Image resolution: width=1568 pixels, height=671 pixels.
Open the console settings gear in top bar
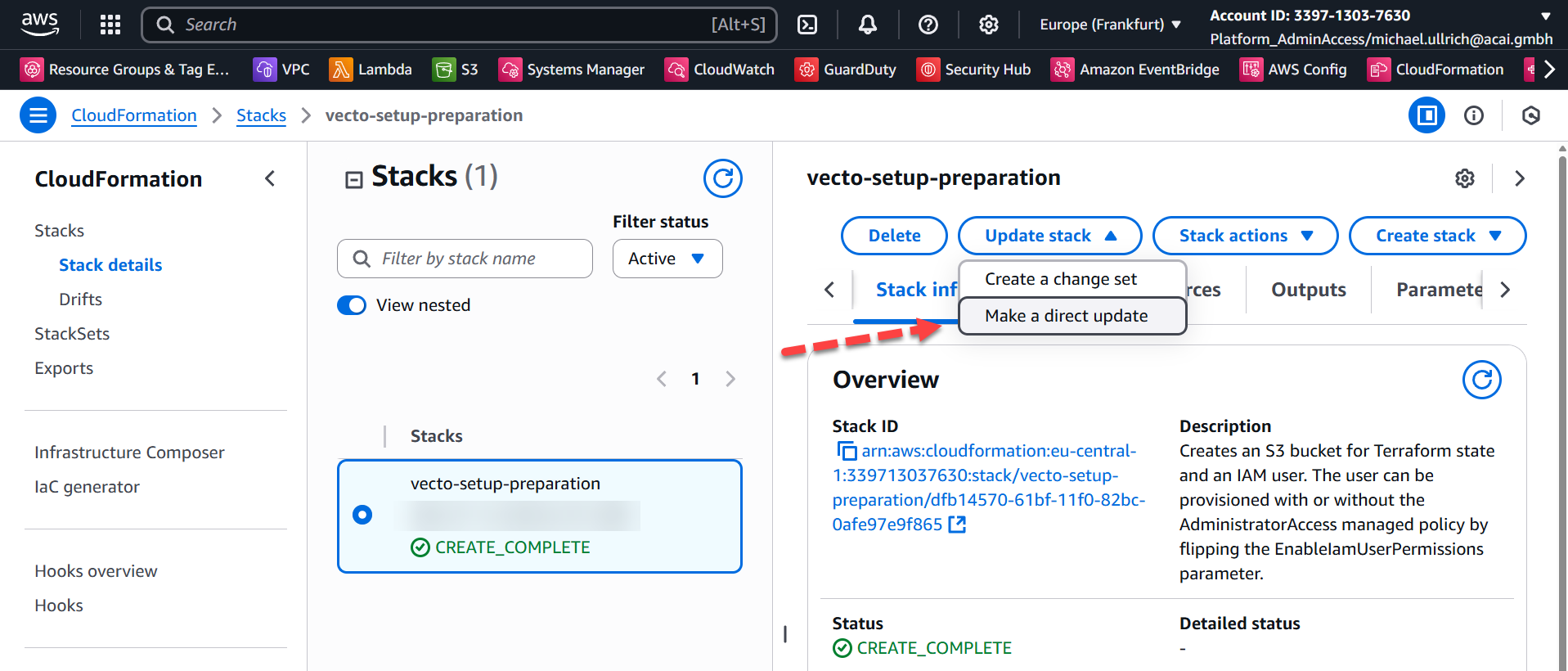point(989,25)
